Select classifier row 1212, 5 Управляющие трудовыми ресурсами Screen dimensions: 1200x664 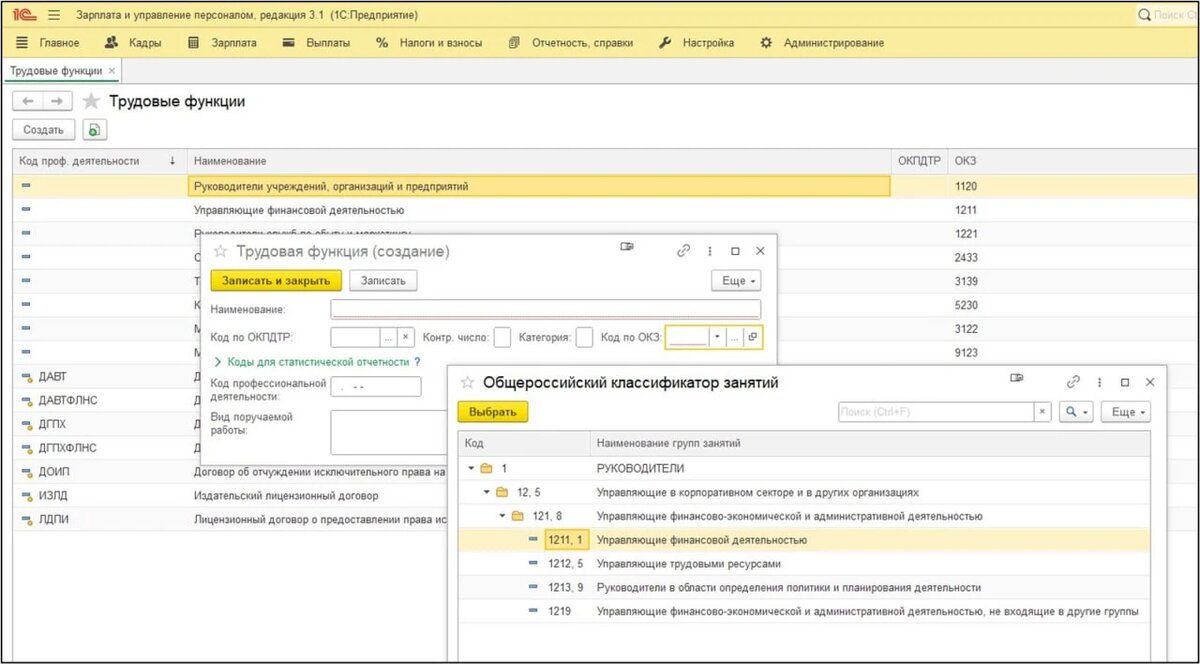pos(804,564)
